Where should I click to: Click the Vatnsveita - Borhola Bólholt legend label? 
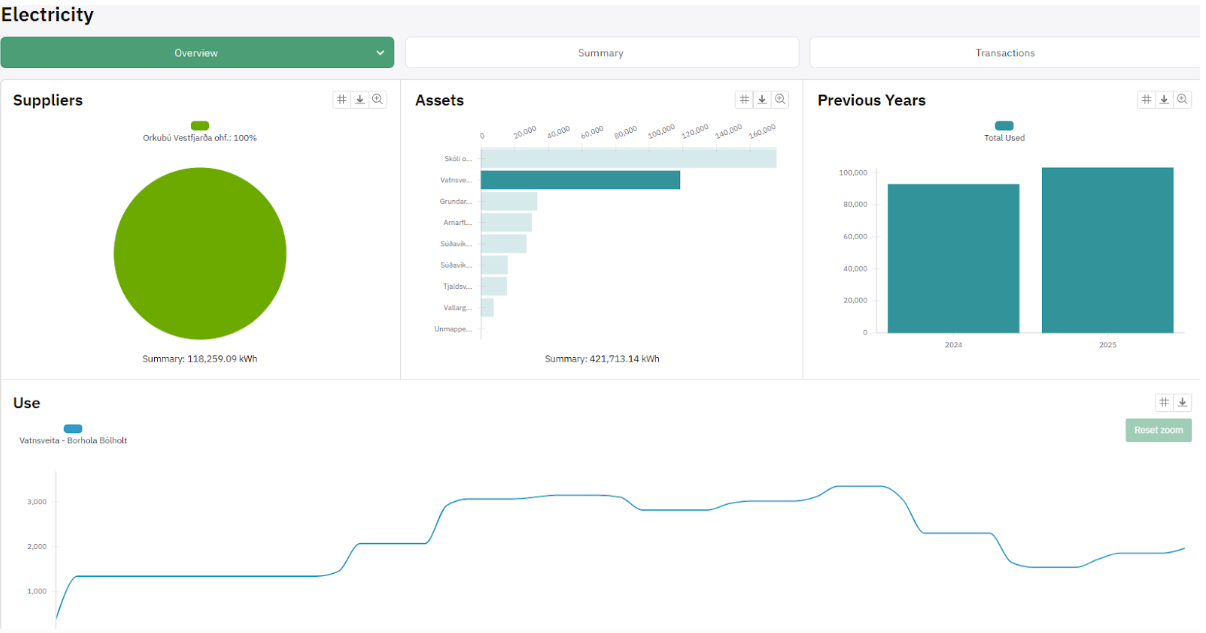coord(73,441)
